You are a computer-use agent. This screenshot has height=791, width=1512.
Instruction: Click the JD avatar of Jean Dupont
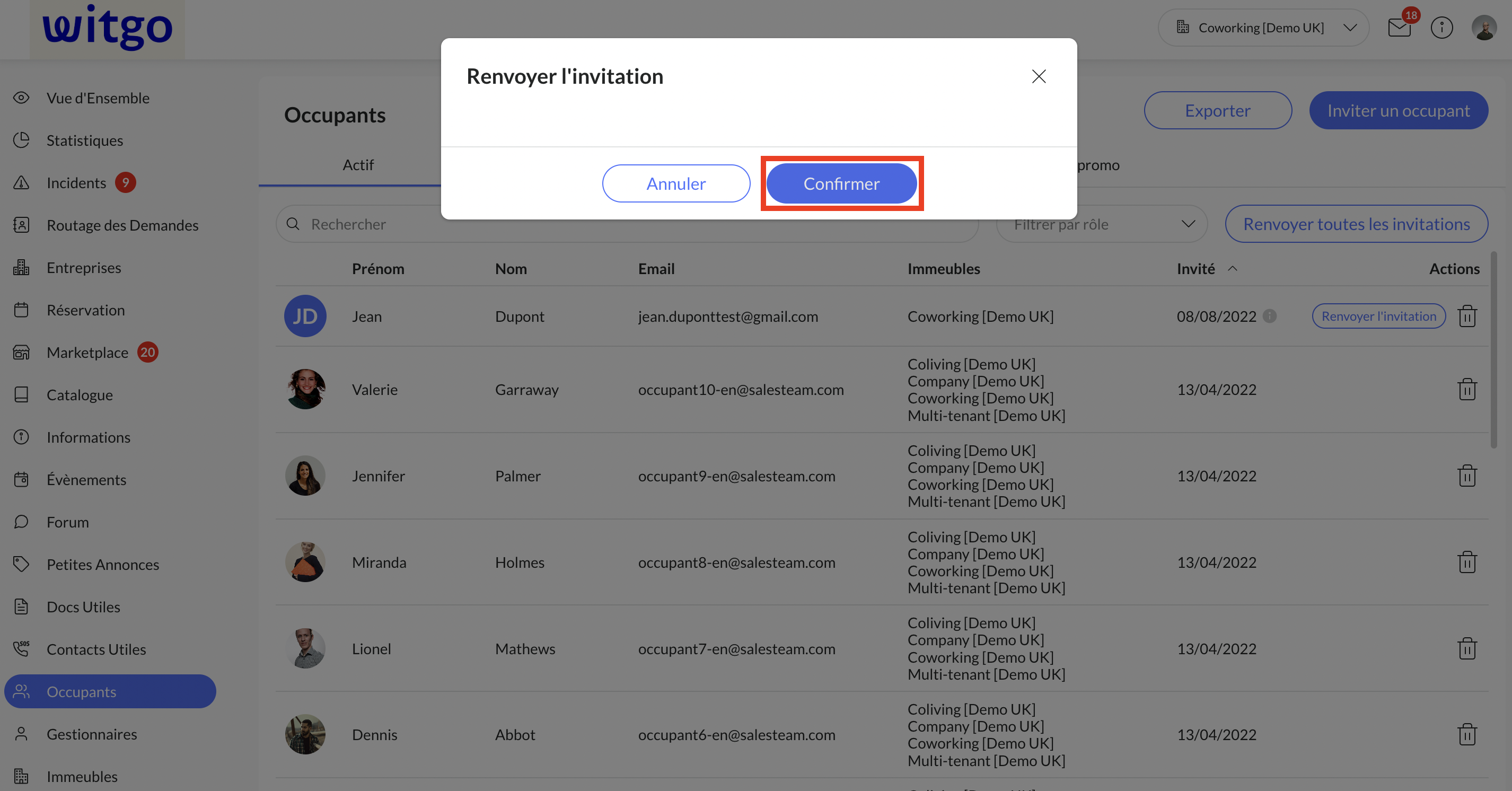click(x=305, y=315)
